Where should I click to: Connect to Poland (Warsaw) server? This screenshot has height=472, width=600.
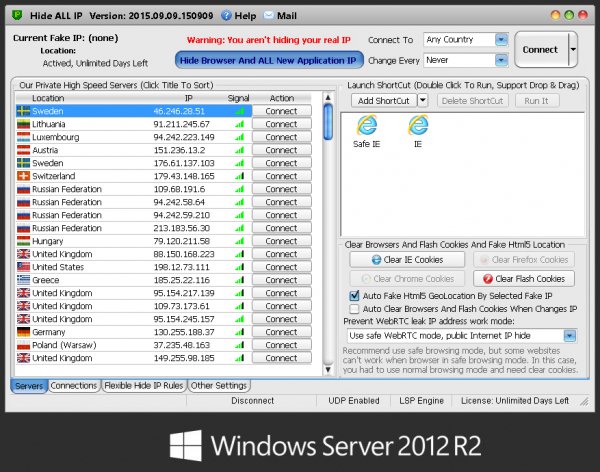pyautogui.click(x=282, y=345)
